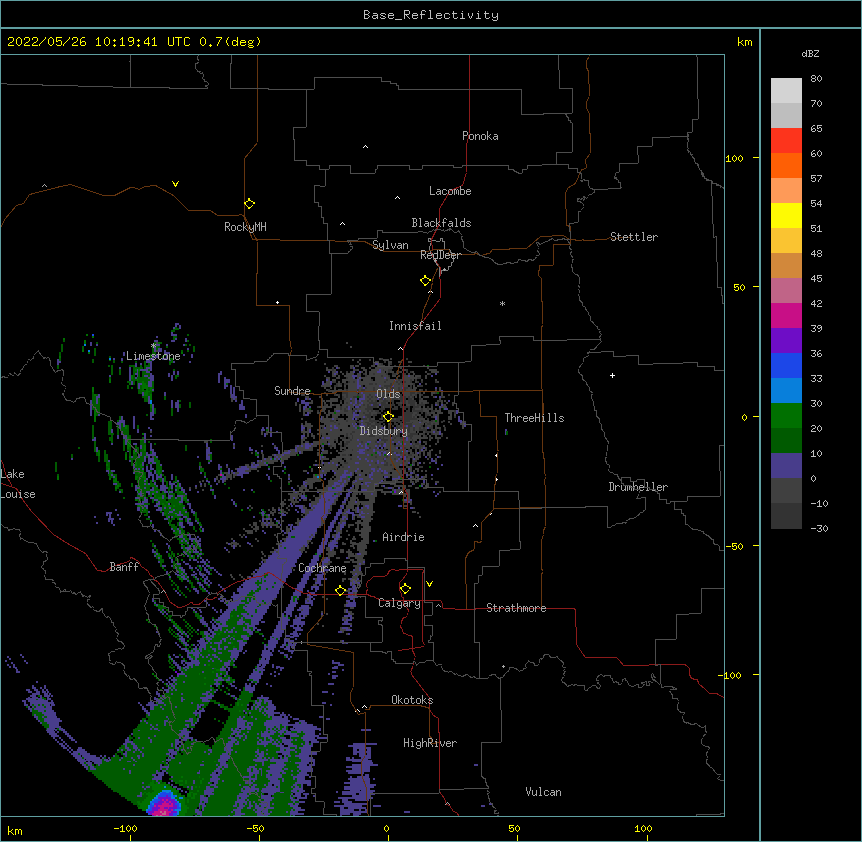Select the purple 36-39 dBZ legend swatch

click(x=786, y=340)
